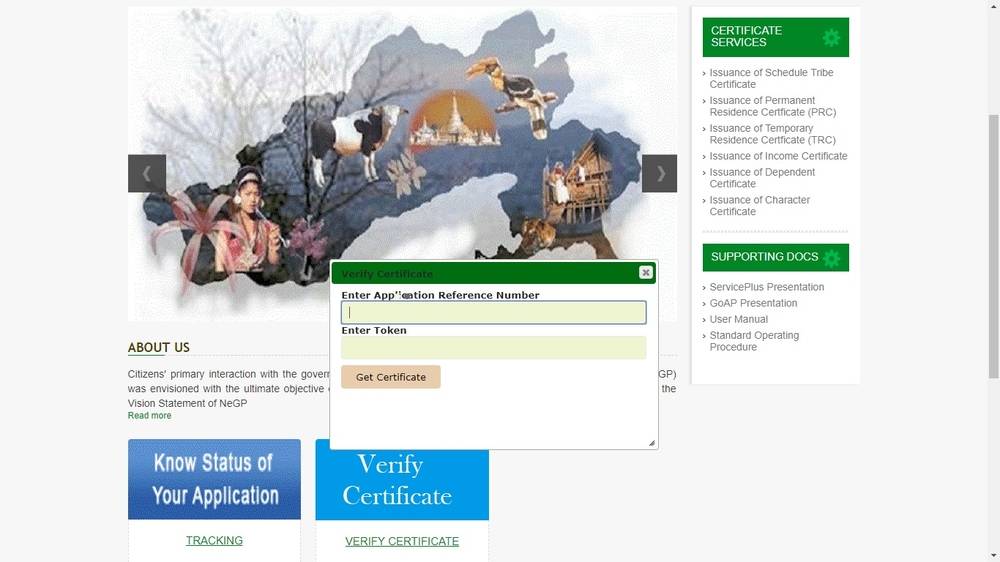Viewport: 1000px width, 562px height.
Task: Open Issuance of Temporary Residence Certificate (TRC)
Action: click(772, 134)
